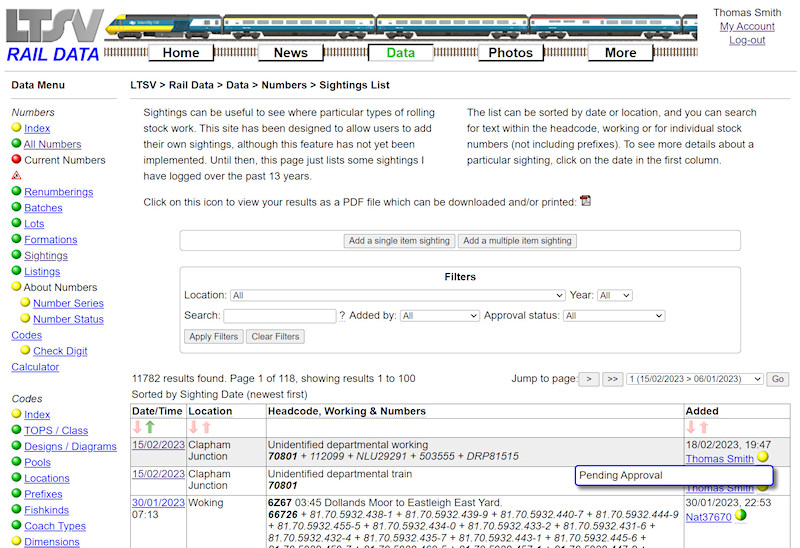Open Designs / Diagrams link
Screen dimensions: 800x548
click(x=70, y=446)
